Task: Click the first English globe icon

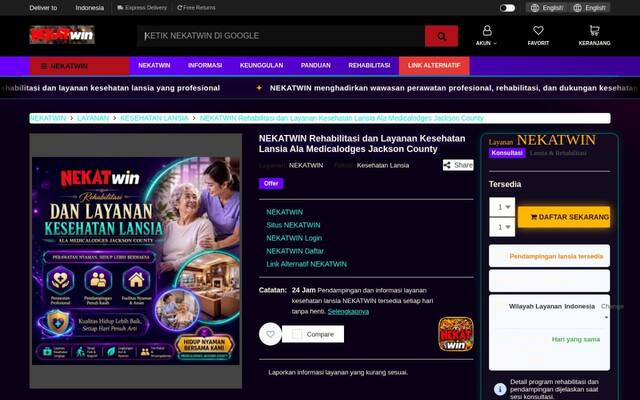Action: 535,8
